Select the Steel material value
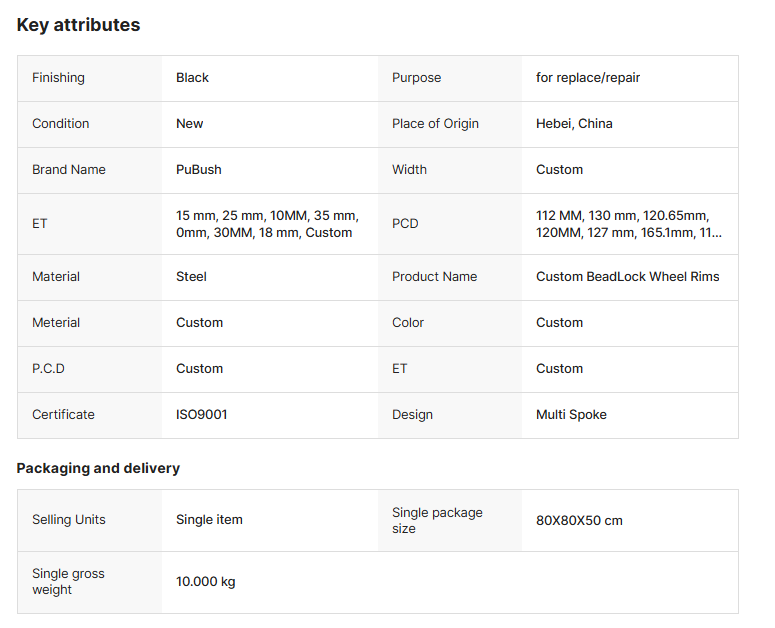775x628 pixels. [191, 277]
